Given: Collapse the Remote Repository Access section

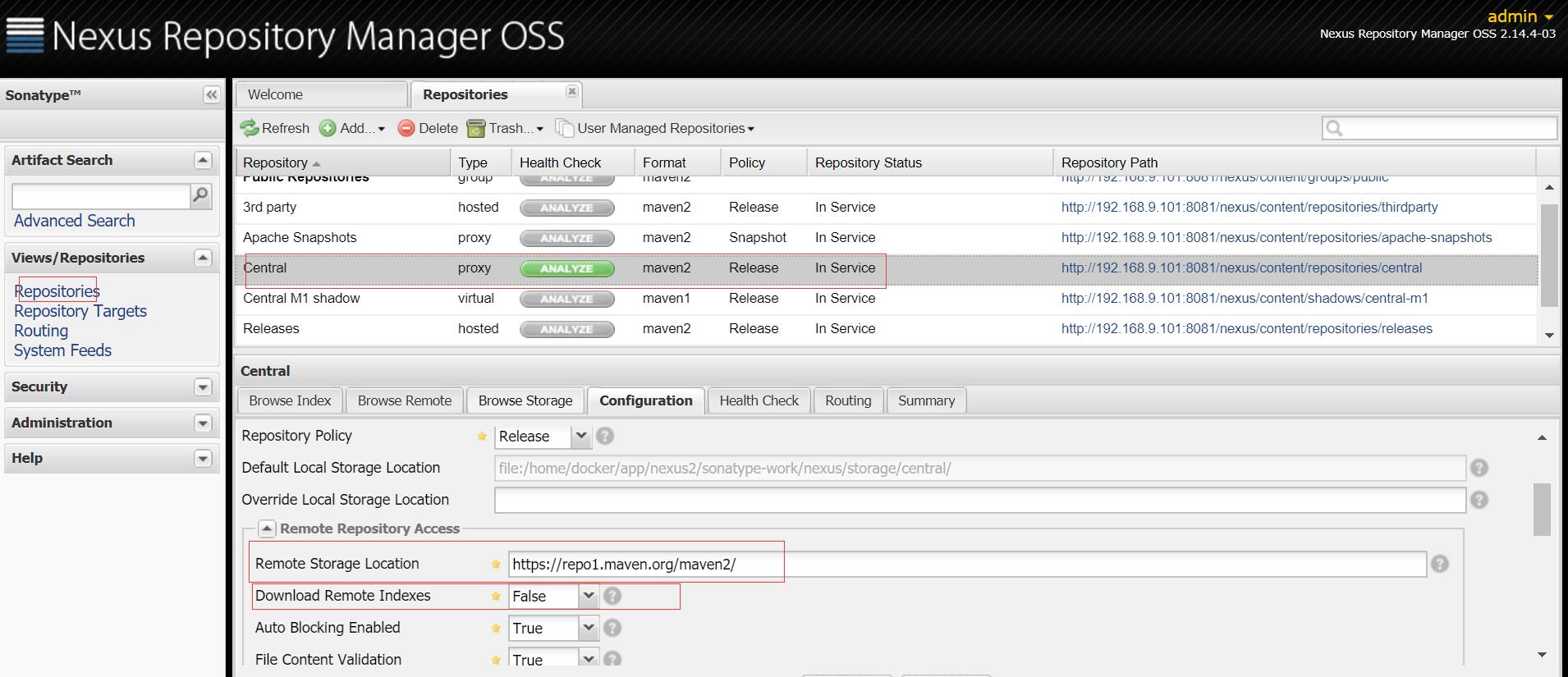Looking at the screenshot, I should coord(267,529).
